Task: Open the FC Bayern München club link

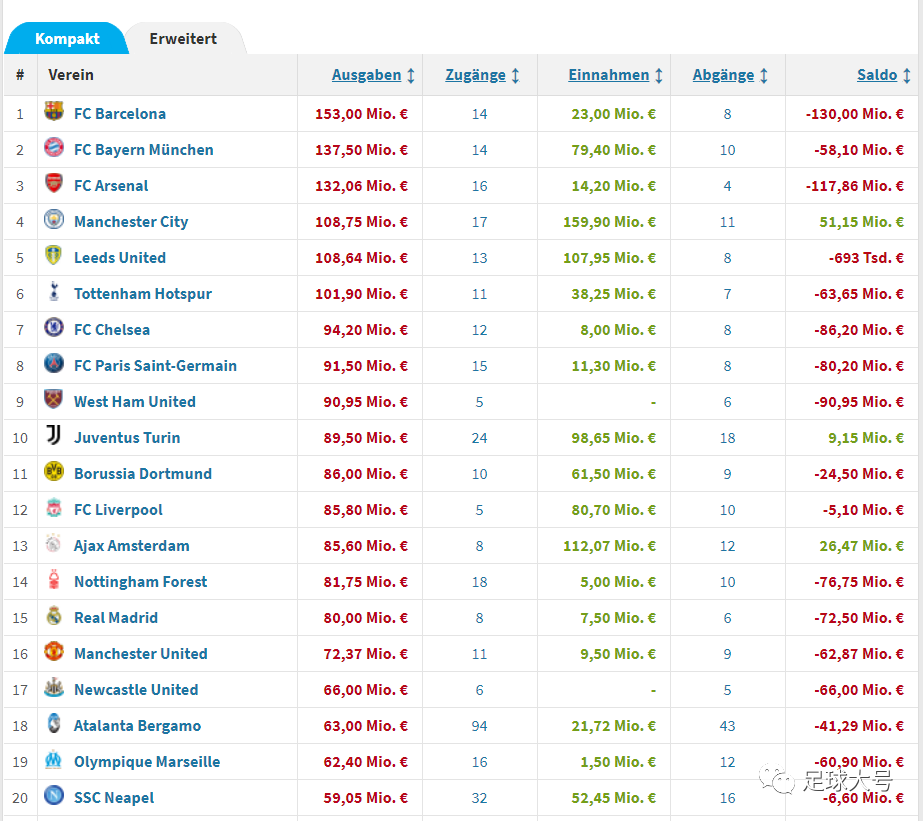Action: tap(143, 149)
